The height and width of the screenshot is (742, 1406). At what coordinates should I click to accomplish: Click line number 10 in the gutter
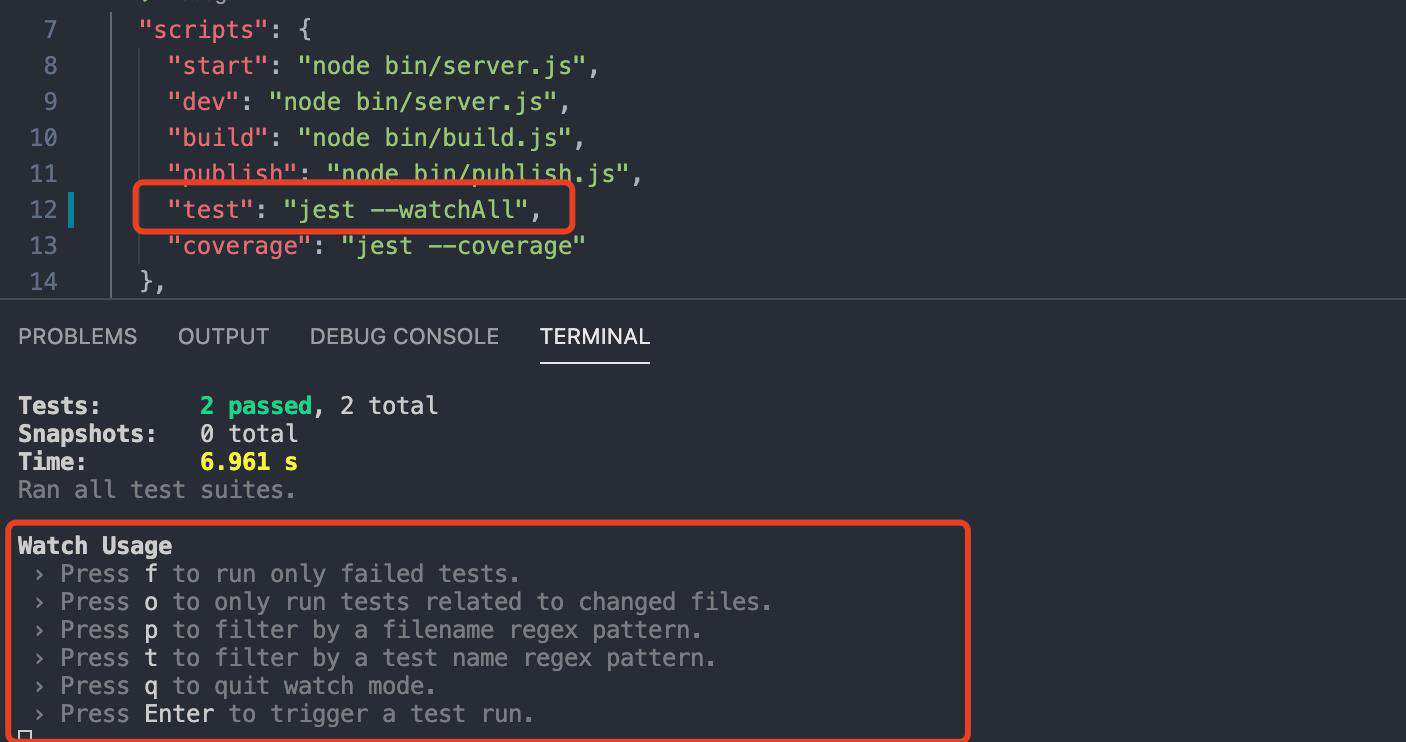[x=43, y=138]
